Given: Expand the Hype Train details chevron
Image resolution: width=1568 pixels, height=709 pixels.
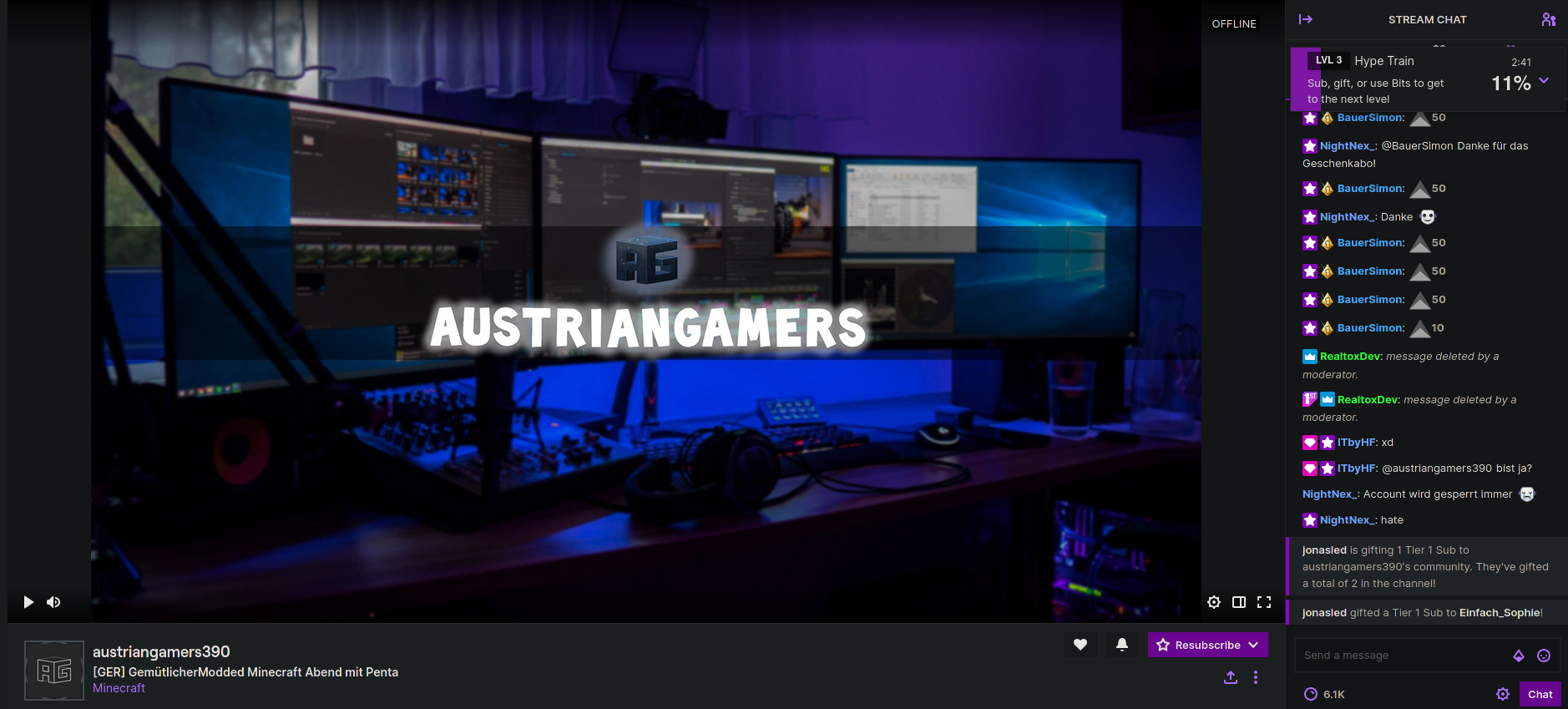Looking at the screenshot, I should [1544, 81].
